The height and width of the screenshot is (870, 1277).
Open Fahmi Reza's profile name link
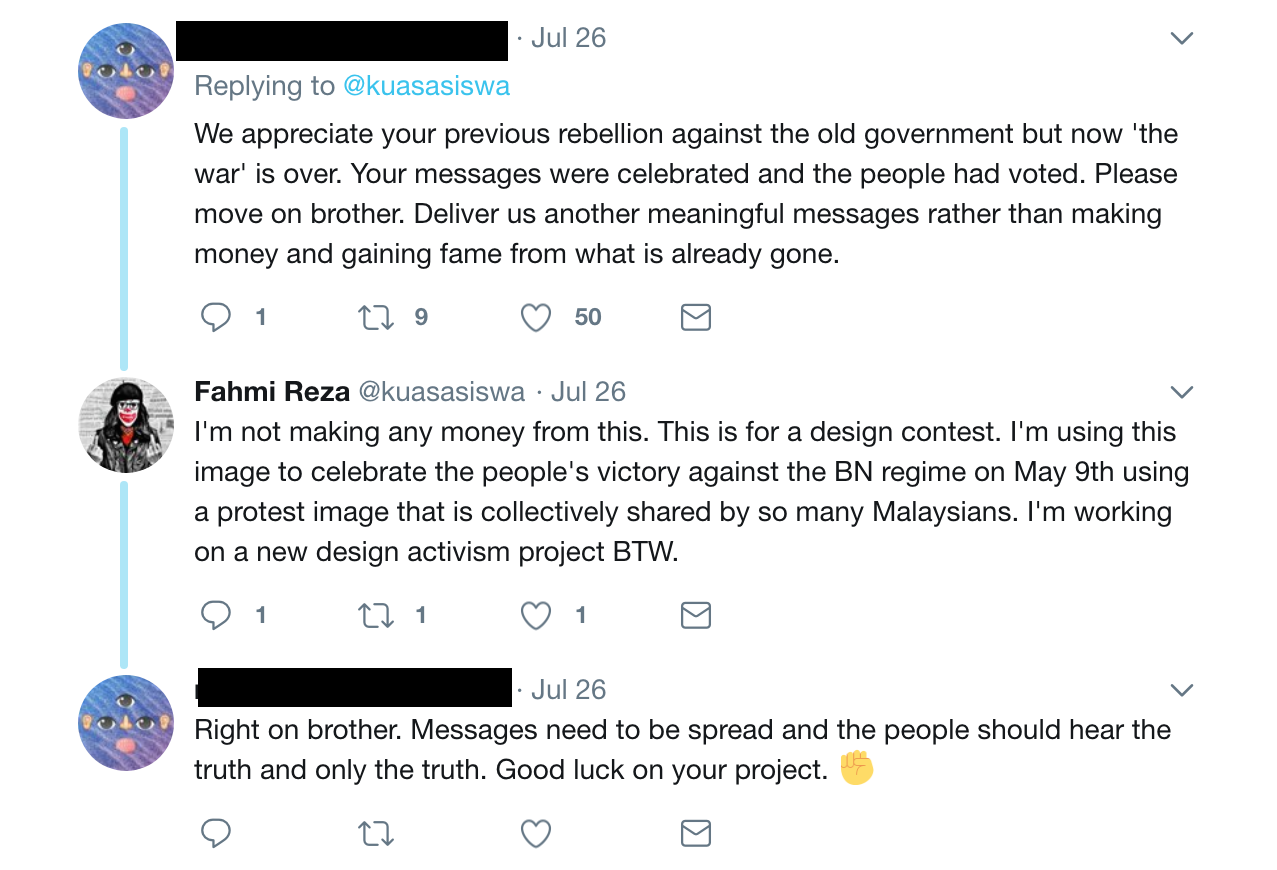pyautogui.click(x=270, y=392)
